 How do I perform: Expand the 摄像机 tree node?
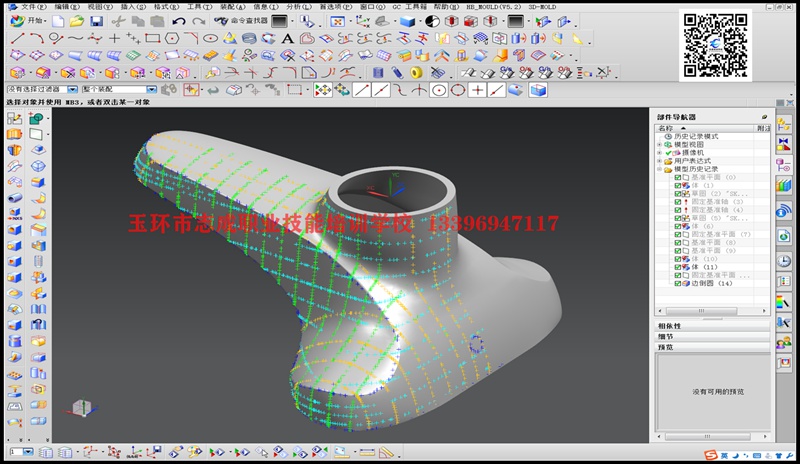click(x=659, y=153)
